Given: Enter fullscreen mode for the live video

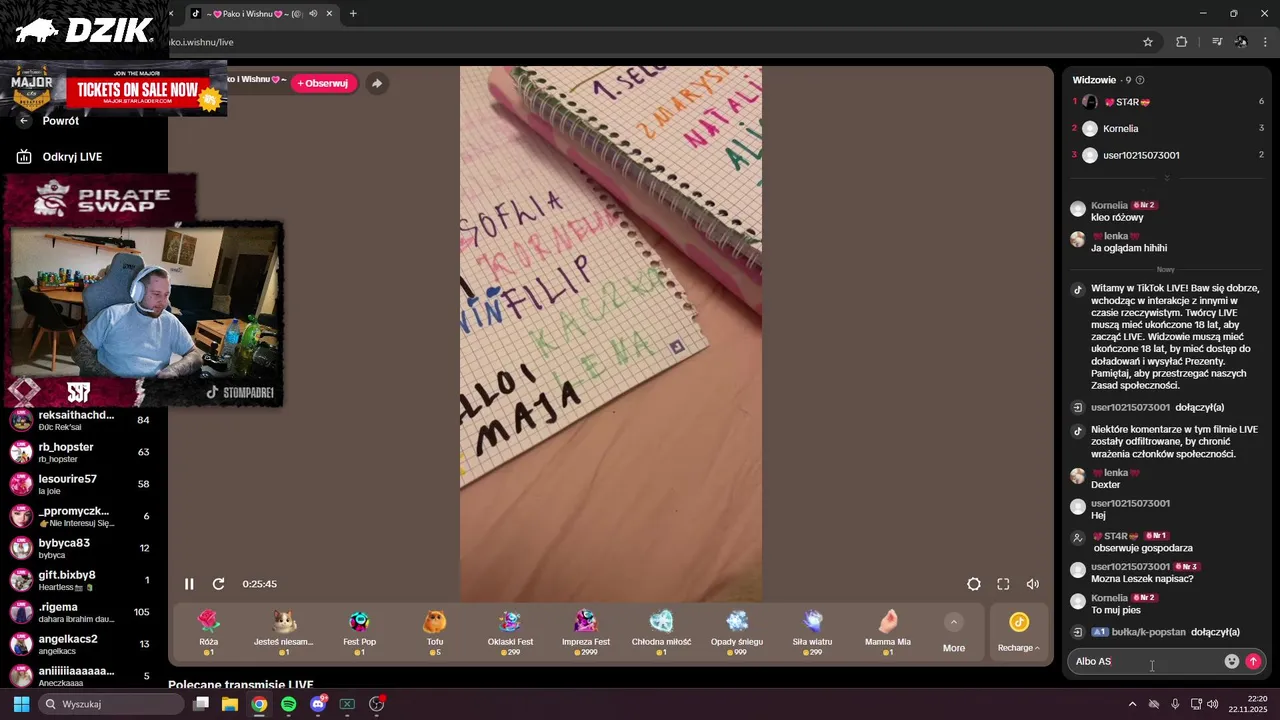Looking at the screenshot, I should 1003,584.
